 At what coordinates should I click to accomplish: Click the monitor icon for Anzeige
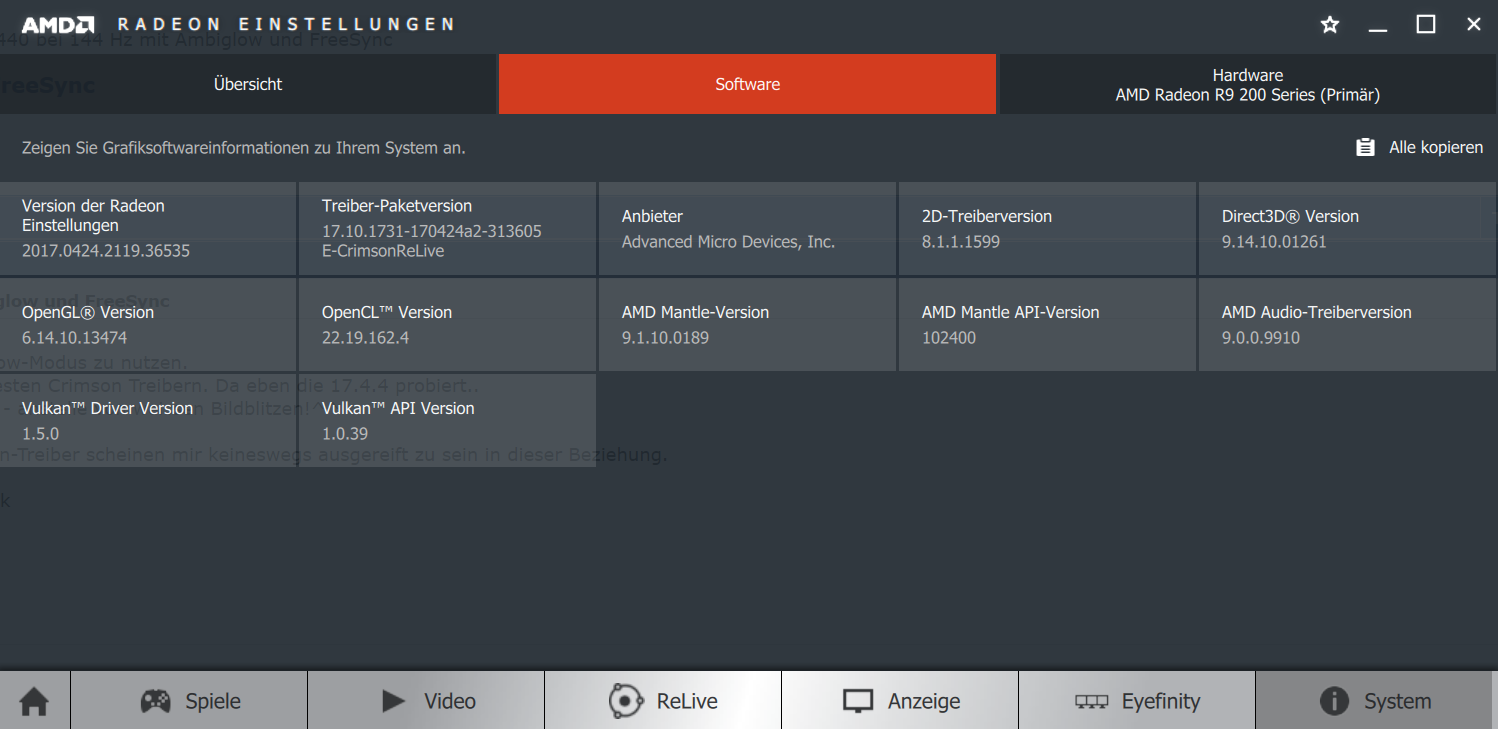[858, 701]
